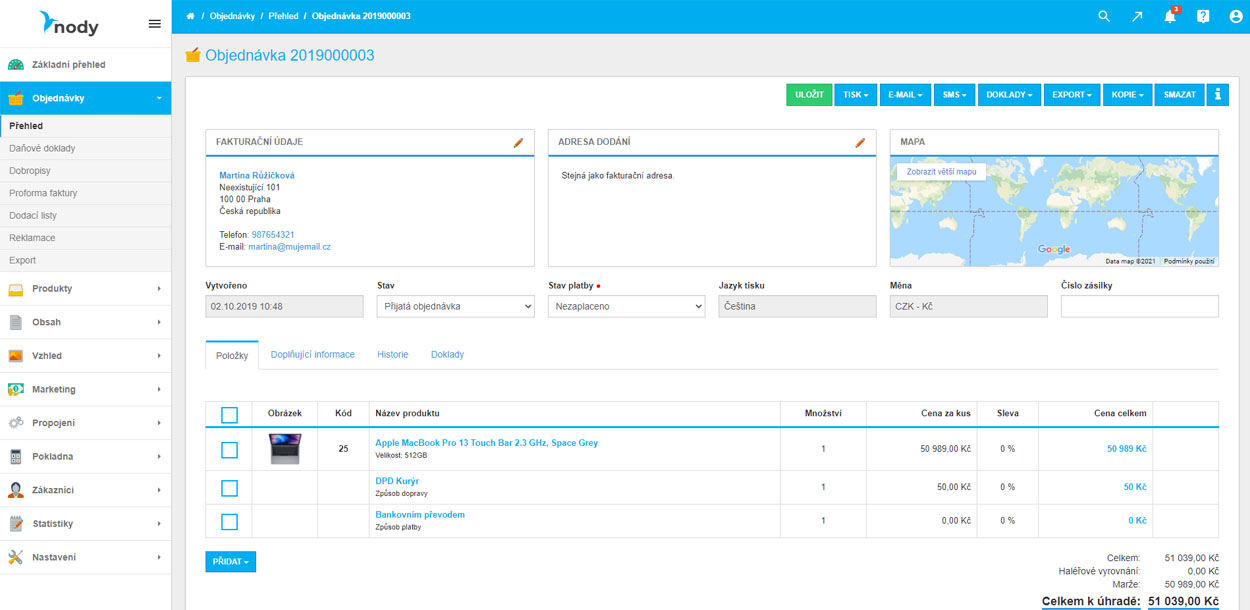Open notifications bell icon
Screen dimensions: 1250x610
tap(1169, 17)
